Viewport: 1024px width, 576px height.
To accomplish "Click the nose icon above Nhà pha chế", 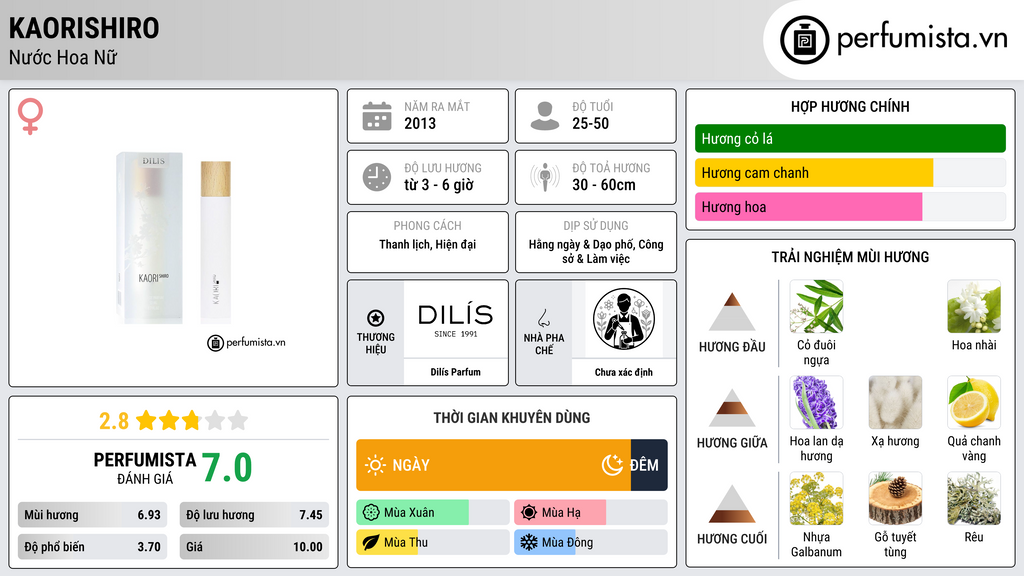I will tap(543, 318).
